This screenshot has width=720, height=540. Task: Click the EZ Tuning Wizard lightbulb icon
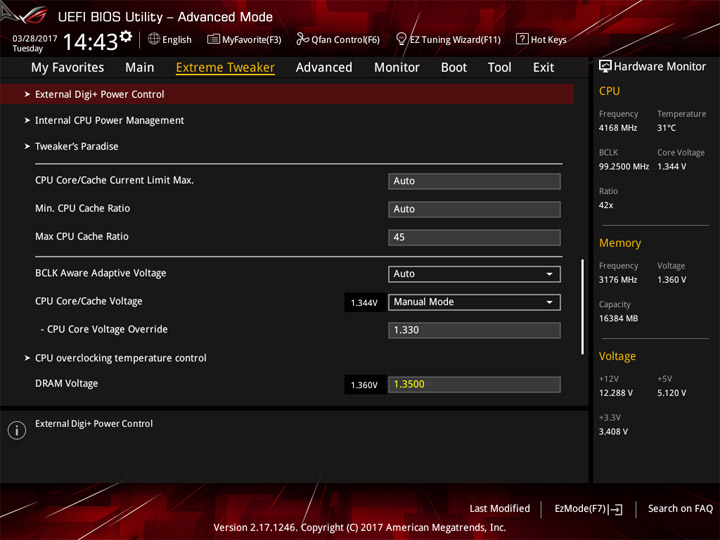pyautogui.click(x=401, y=39)
